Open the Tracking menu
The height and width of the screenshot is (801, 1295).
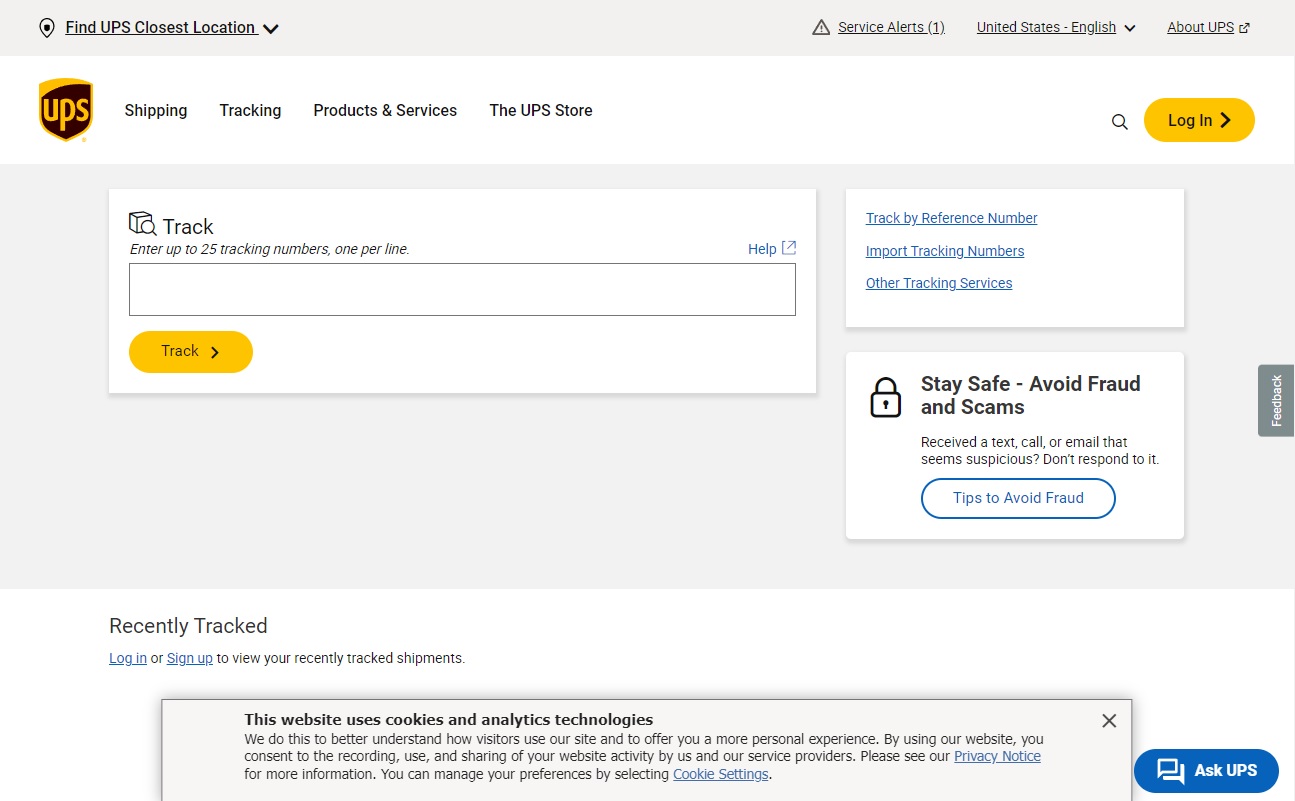pos(250,110)
